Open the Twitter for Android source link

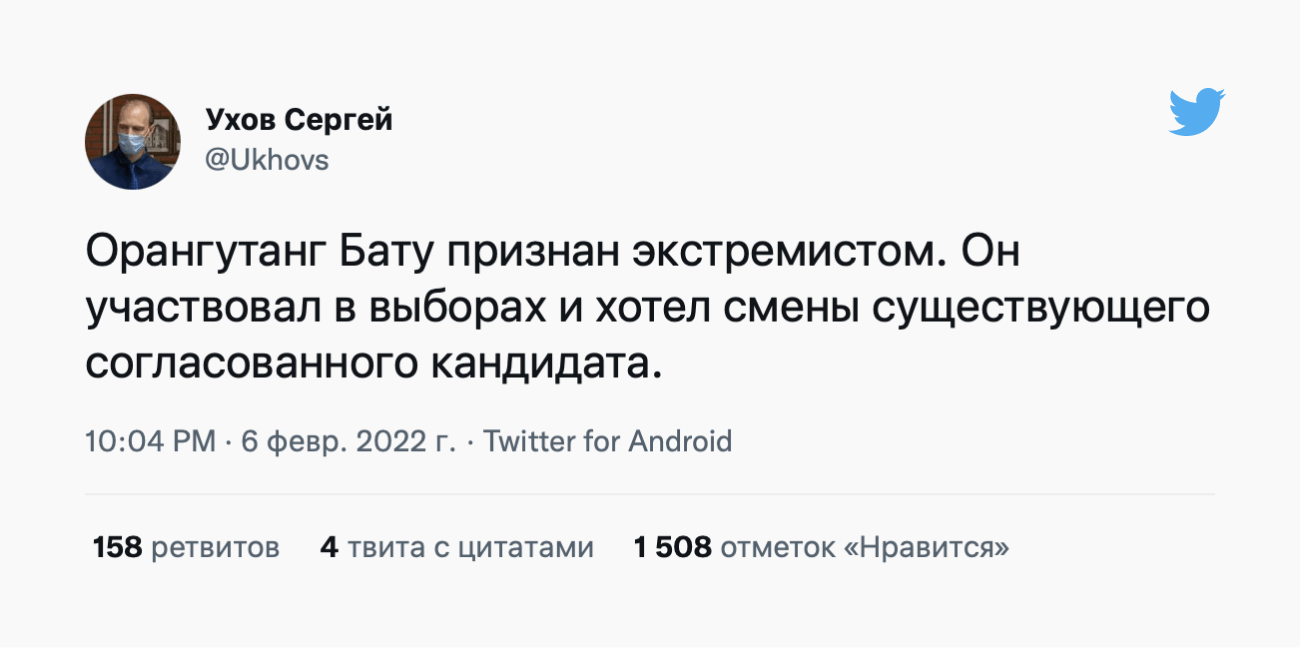click(x=608, y=441)
